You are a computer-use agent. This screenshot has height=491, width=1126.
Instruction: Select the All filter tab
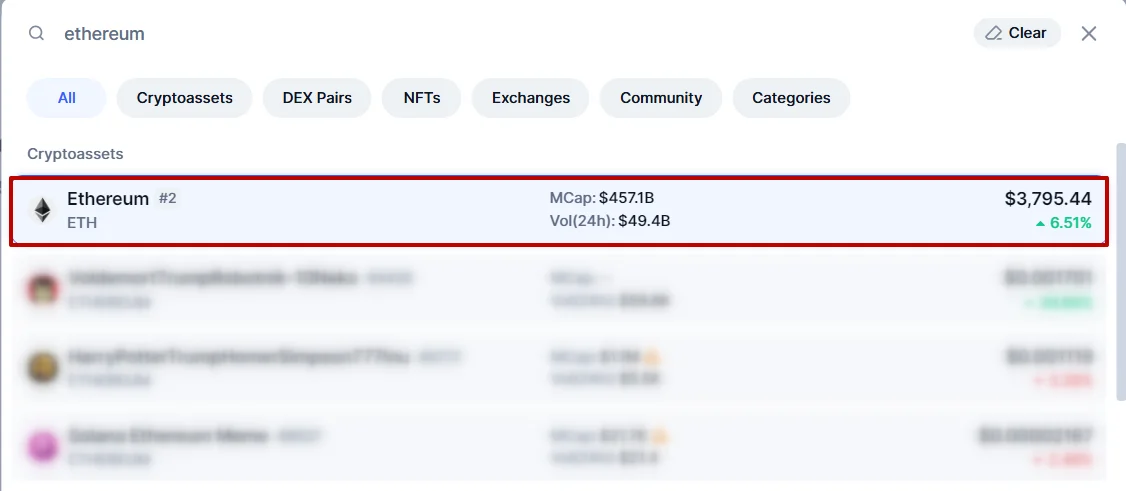67,98
